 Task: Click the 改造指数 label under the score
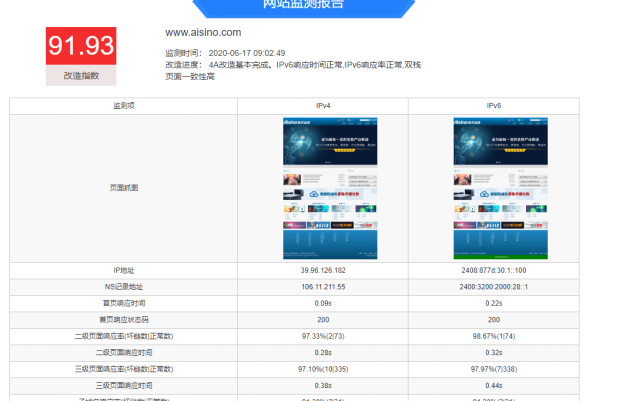(x=81, y=75)
